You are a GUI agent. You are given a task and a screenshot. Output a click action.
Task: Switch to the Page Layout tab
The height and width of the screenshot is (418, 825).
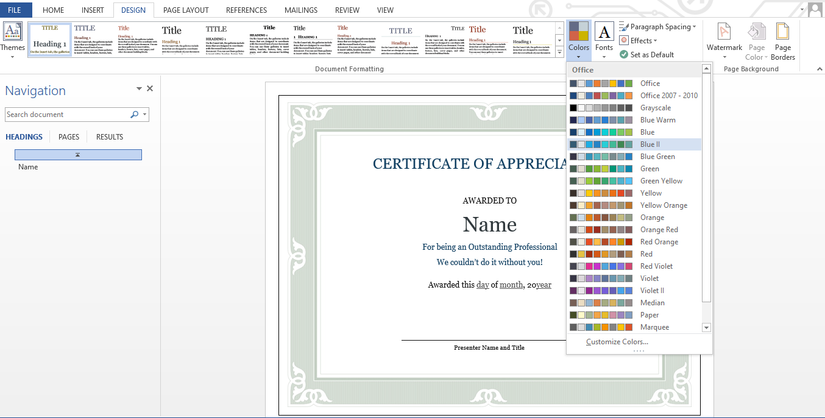(186, 10)
